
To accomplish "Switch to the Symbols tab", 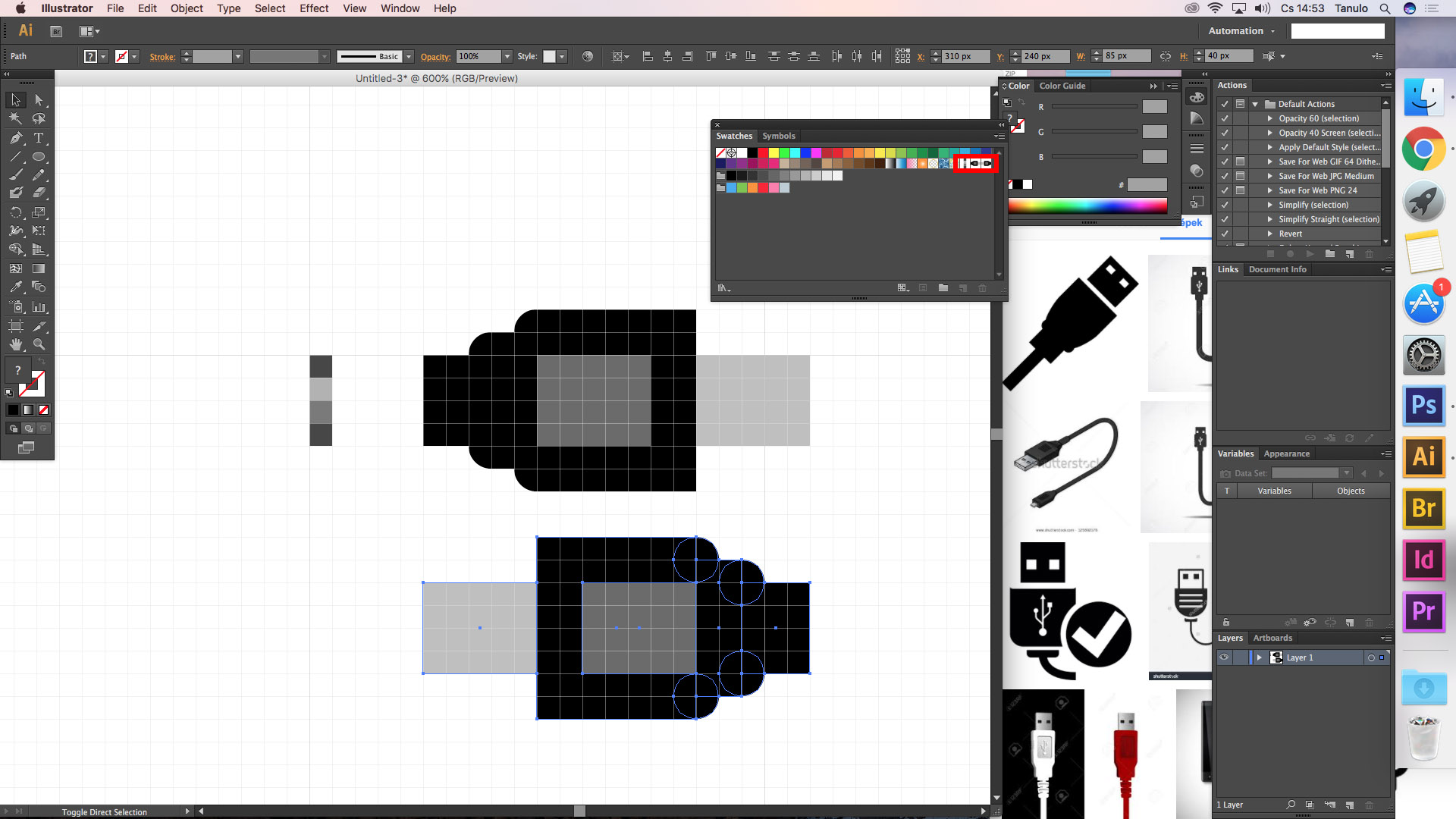I will coord(778,136).
